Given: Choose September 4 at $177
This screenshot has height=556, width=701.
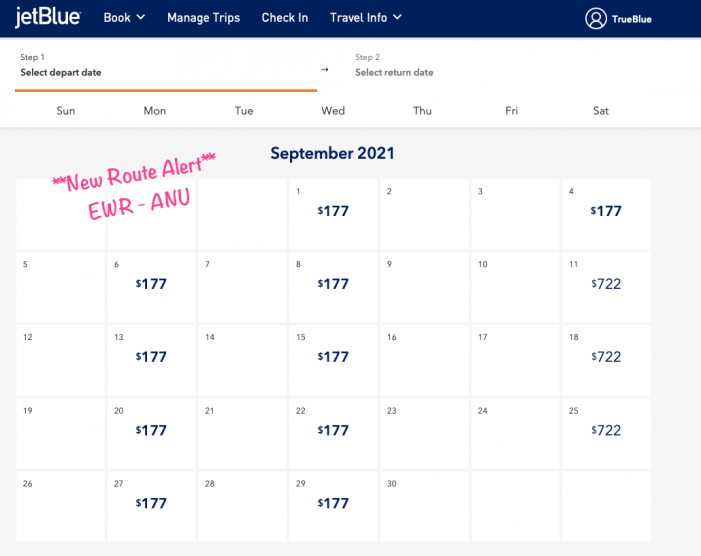Looking at the screenshot, I should [606, 212].
